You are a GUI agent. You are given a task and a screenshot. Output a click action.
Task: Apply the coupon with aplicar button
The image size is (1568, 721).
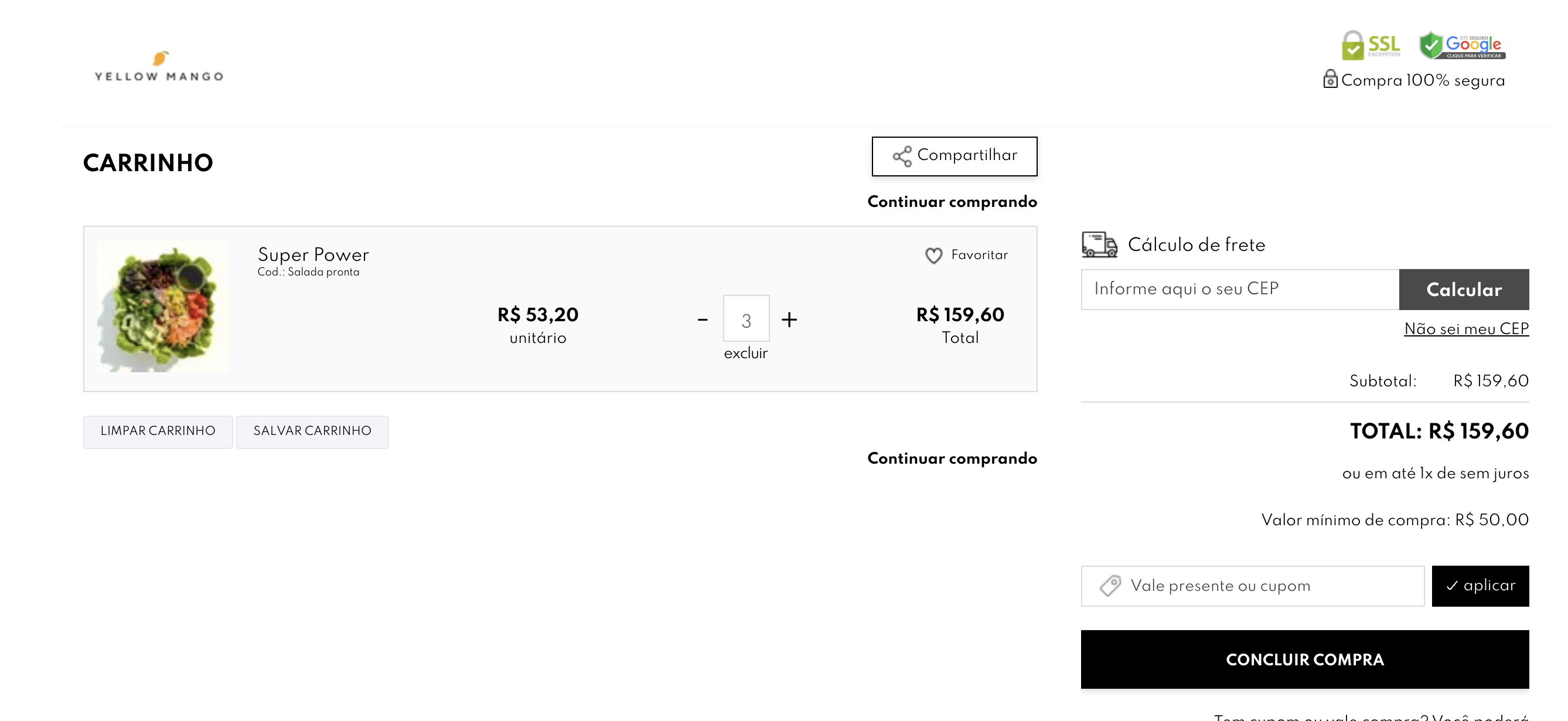click(x=1480, y=586)
